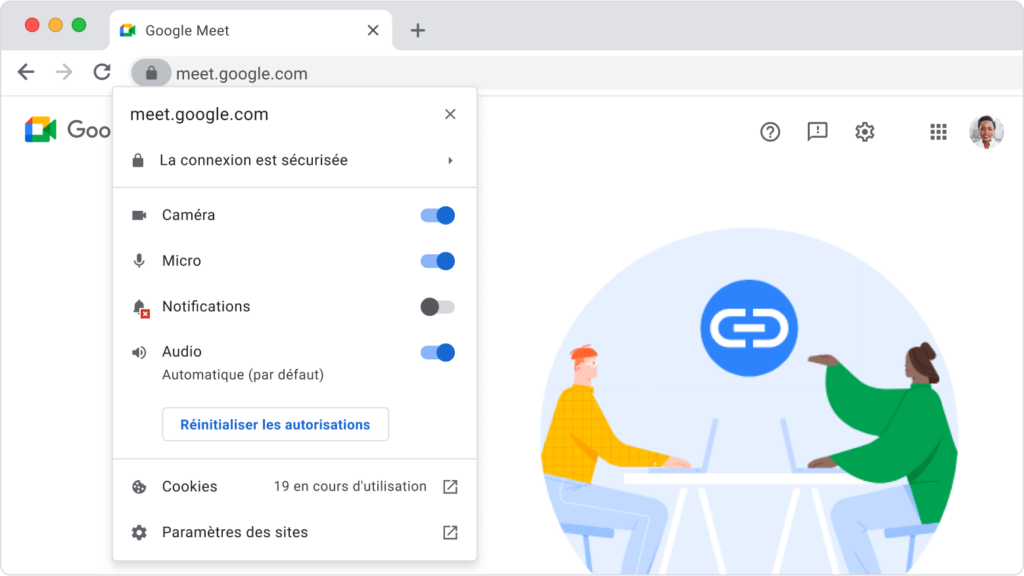Click "Automatique (par défaut)" text
This screenshot has height=576, width=1024.
[x=243, y=375]
